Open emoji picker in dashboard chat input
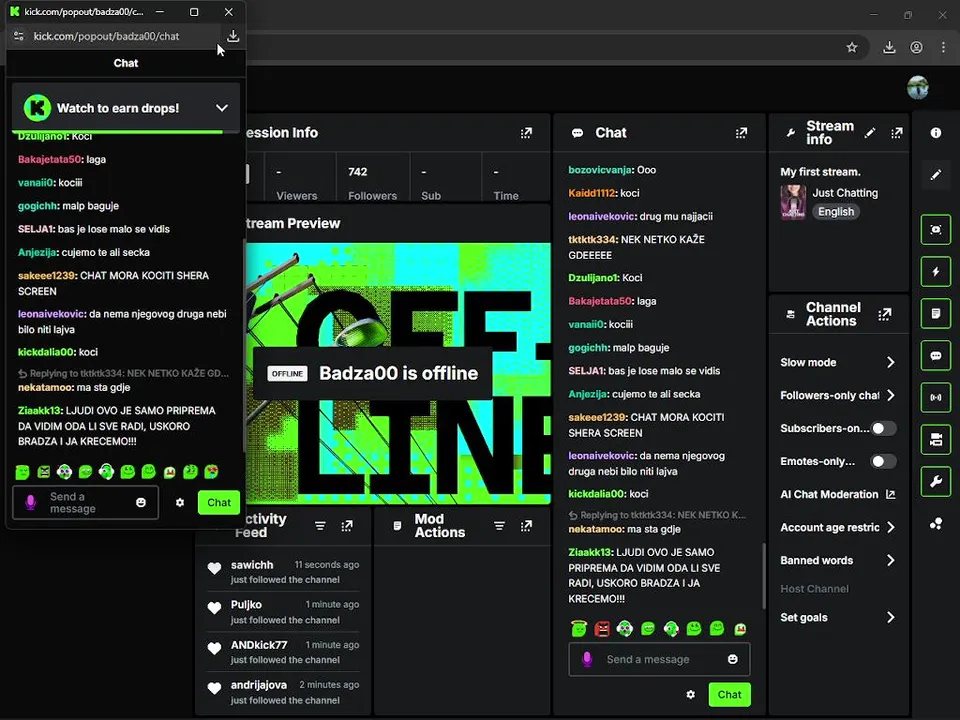The height and width of the screenshot is (720, 960). tap(732, 659)
